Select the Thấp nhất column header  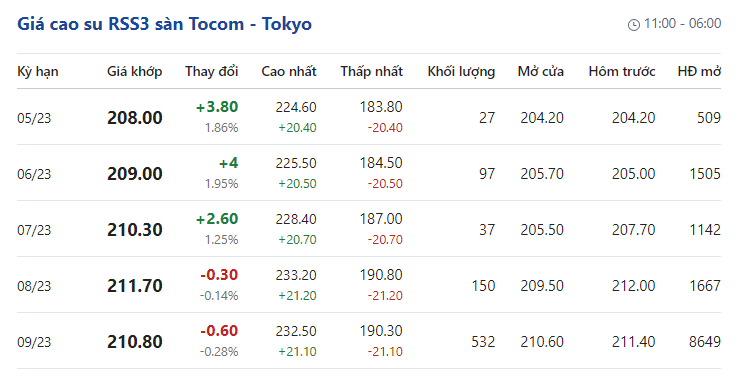click(372, 71)
